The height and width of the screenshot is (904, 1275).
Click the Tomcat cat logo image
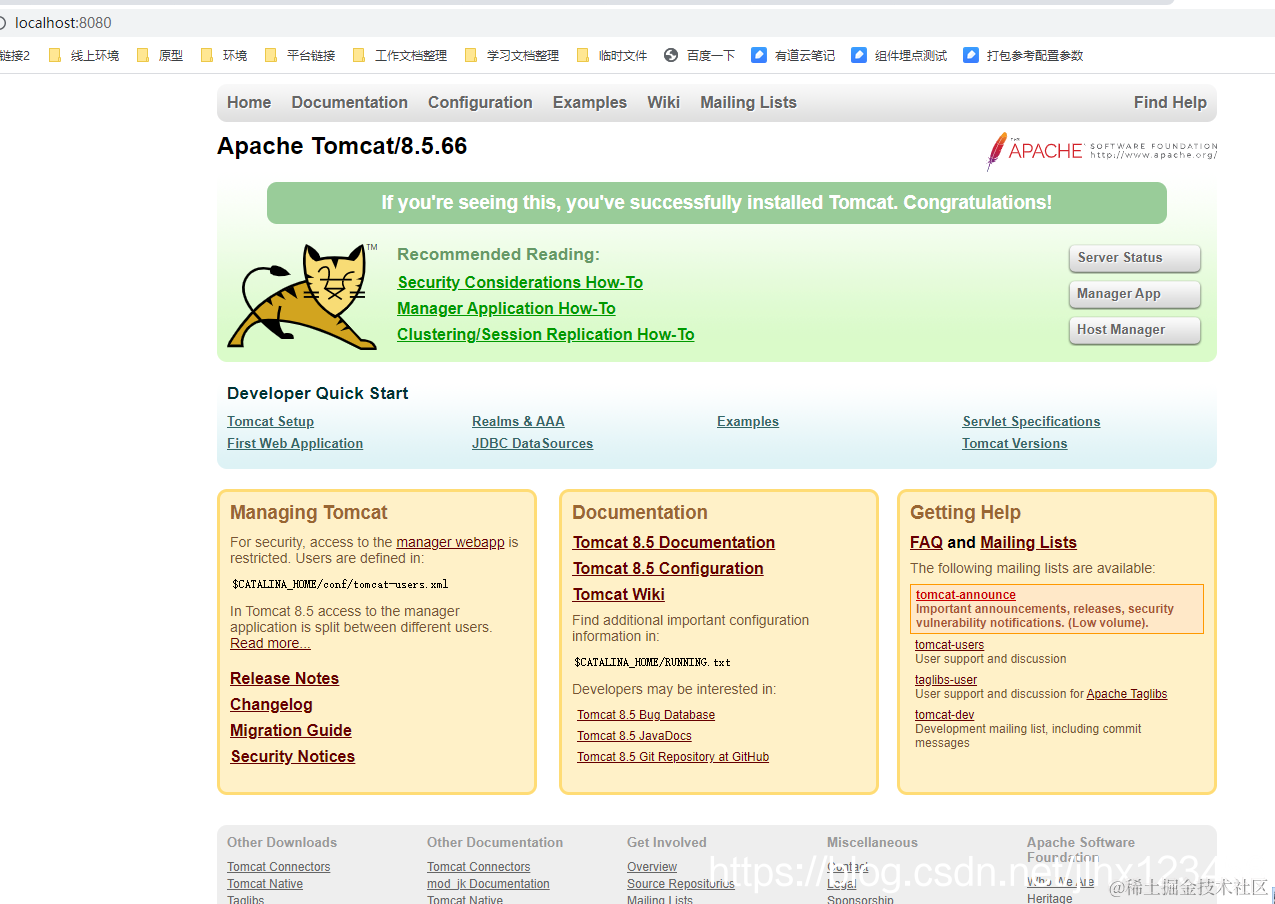tap(303, 296)
